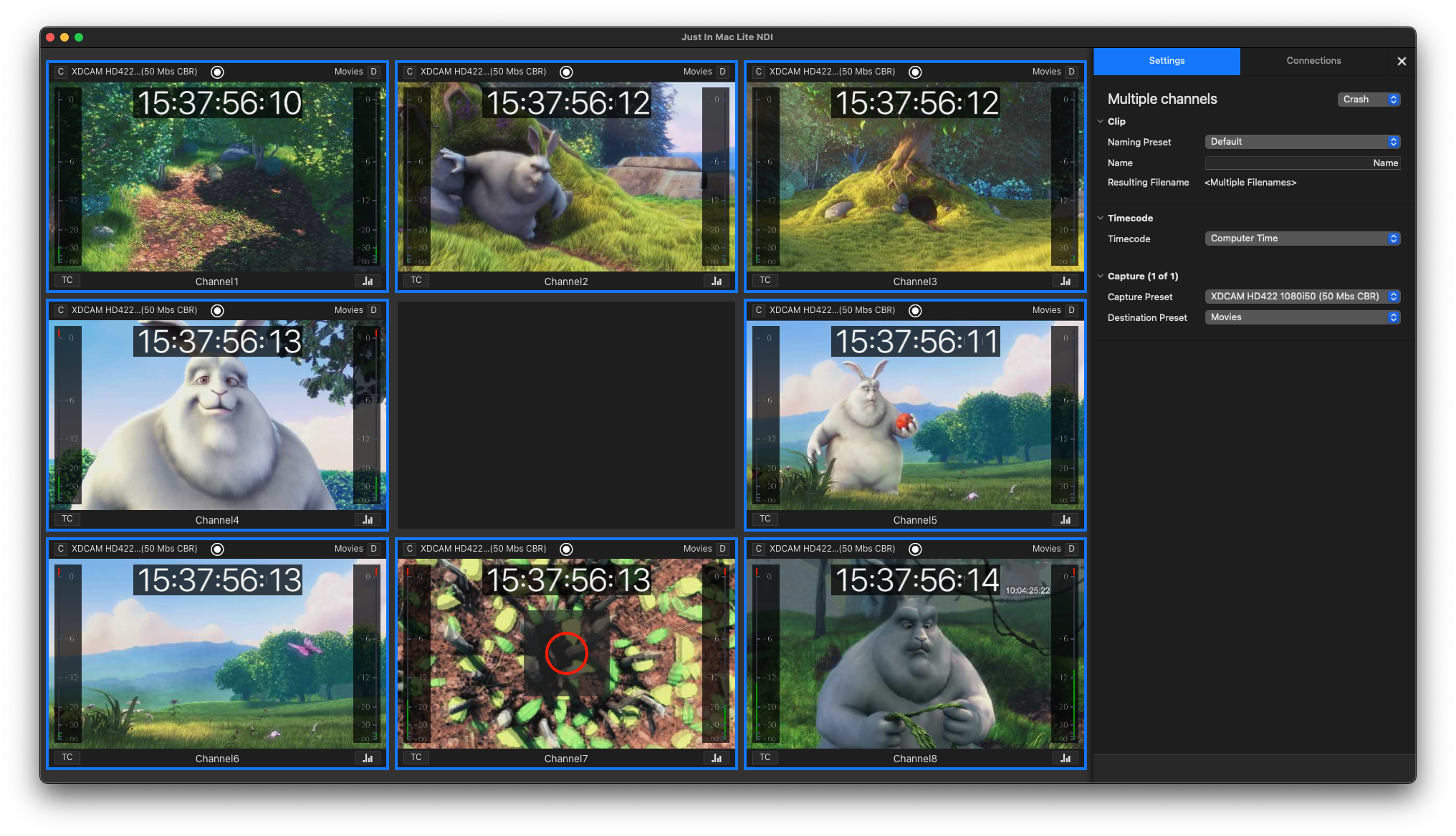Click the record button on Channel2

coord(566,72)
